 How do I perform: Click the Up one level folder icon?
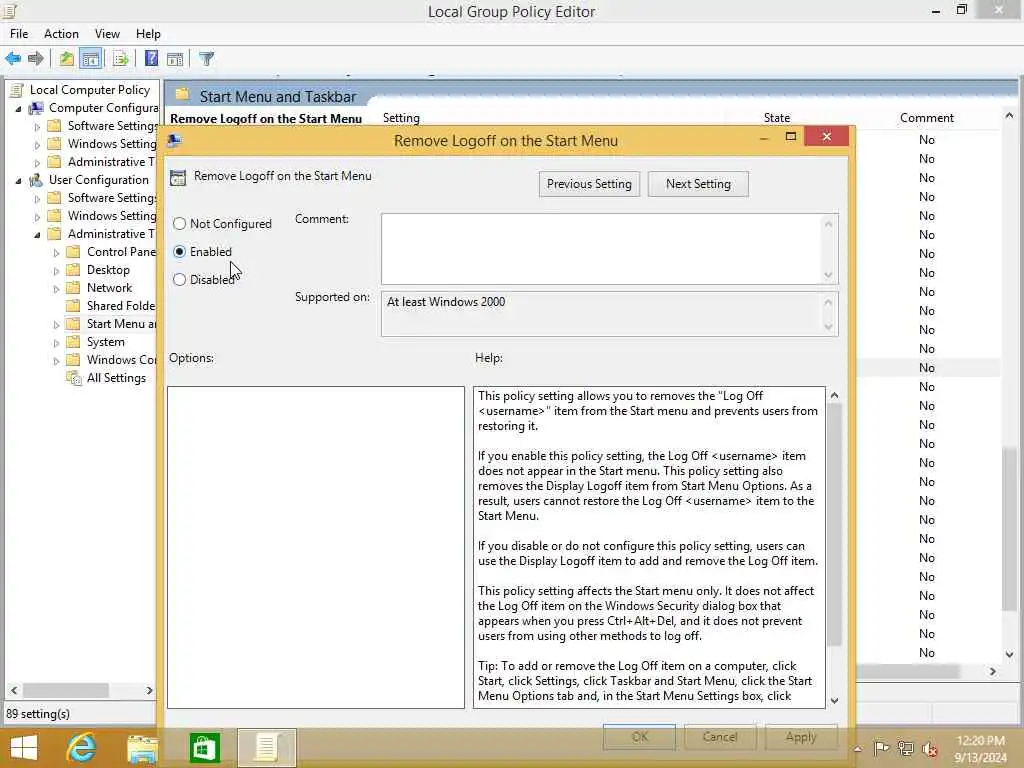(x=66, y=59)
